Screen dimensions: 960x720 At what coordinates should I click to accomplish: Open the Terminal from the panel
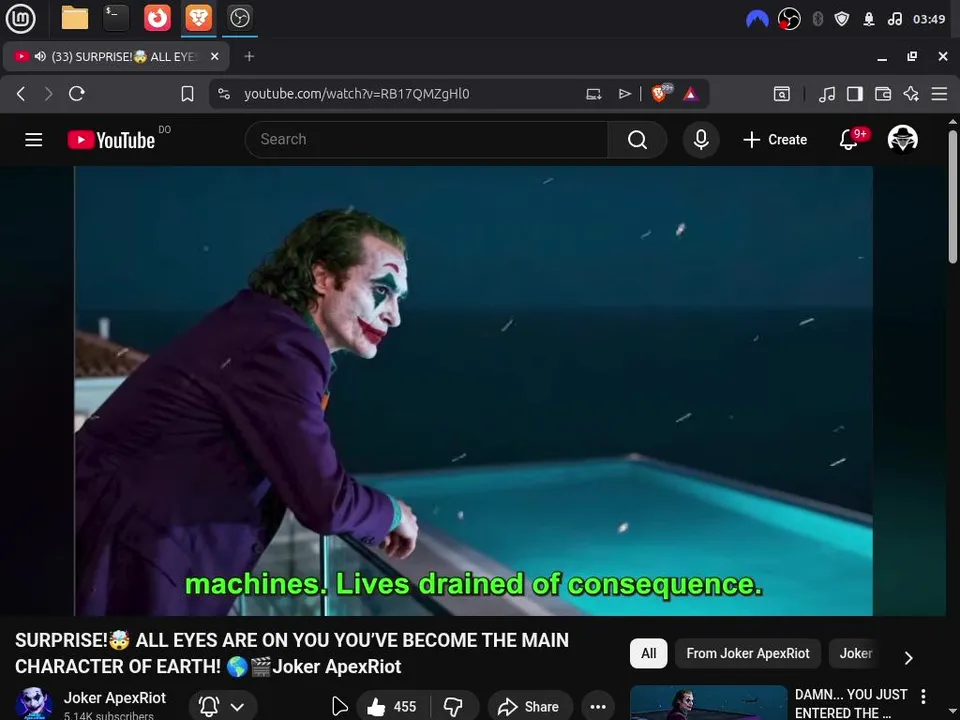(x=116, y=18)
